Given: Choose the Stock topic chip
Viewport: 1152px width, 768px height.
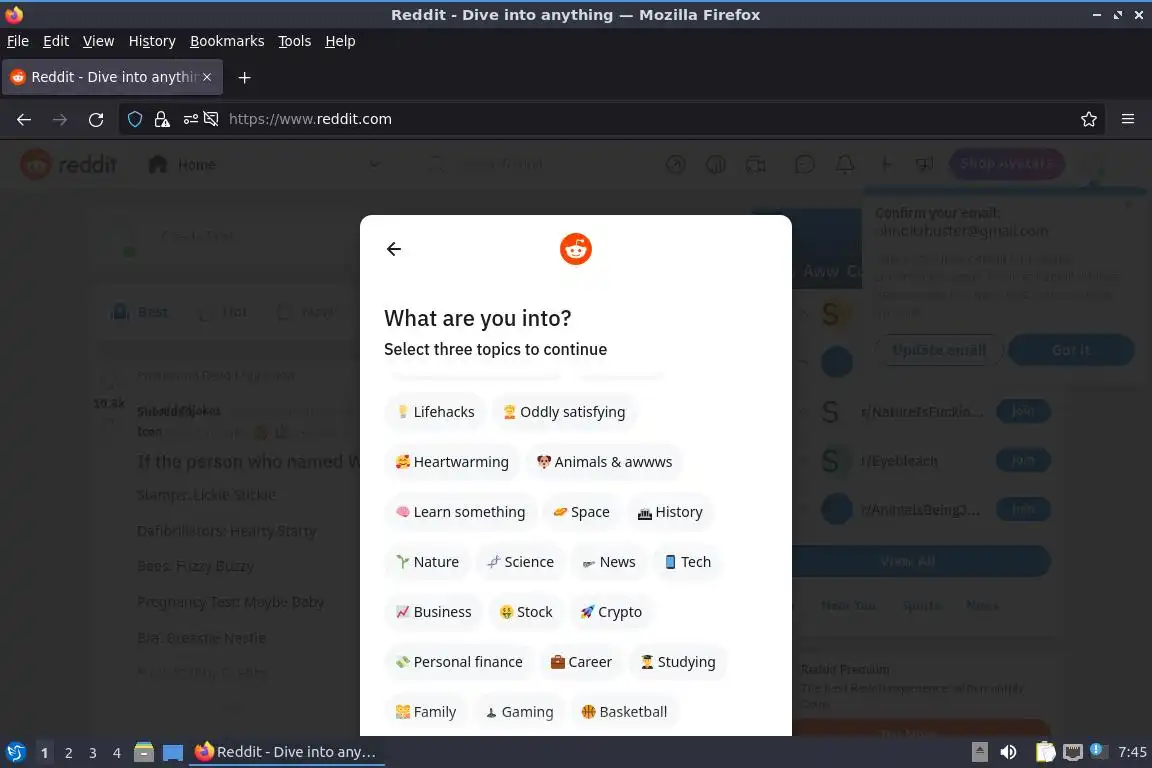Looking at the screenshot, I should coord(526,612).
